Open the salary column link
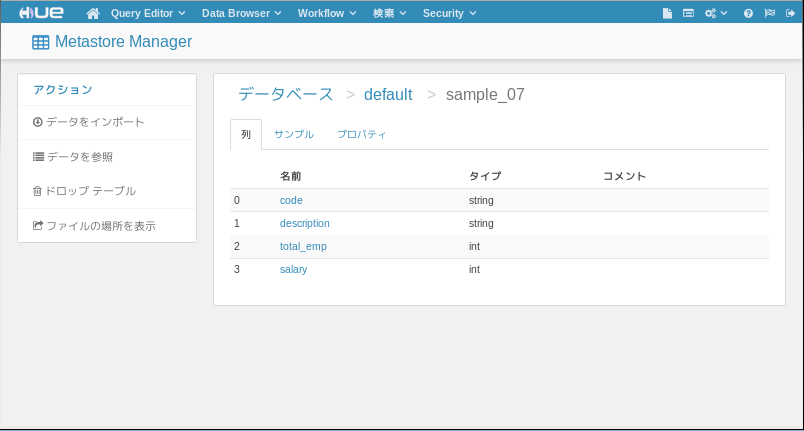The width and height of the screenshot is (804, 431). point(293,270)
